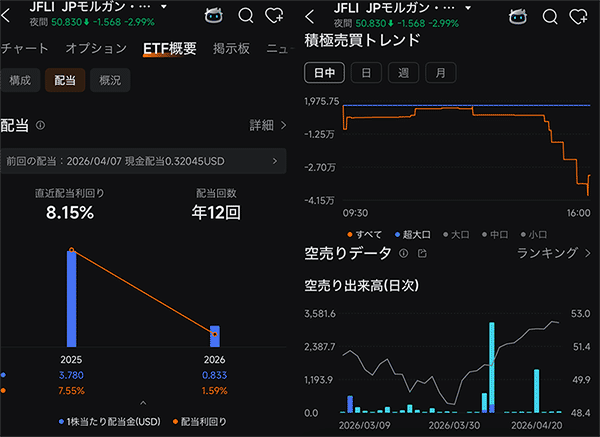Screen dimensions: 600x437
Task: Open 詳細 dividend details
Action: pos(267,125)
